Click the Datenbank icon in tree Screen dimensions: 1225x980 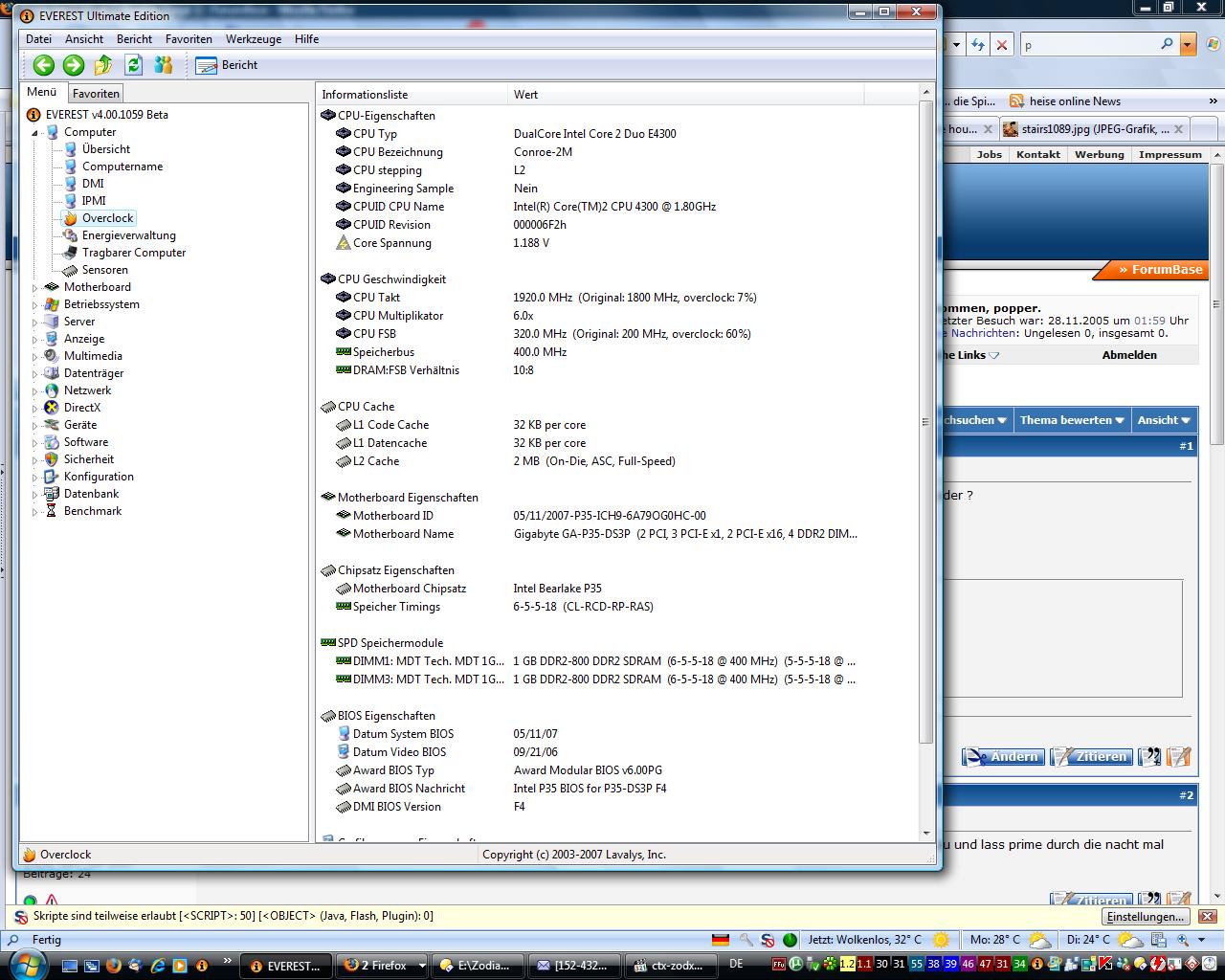click(x=52, y=494)
